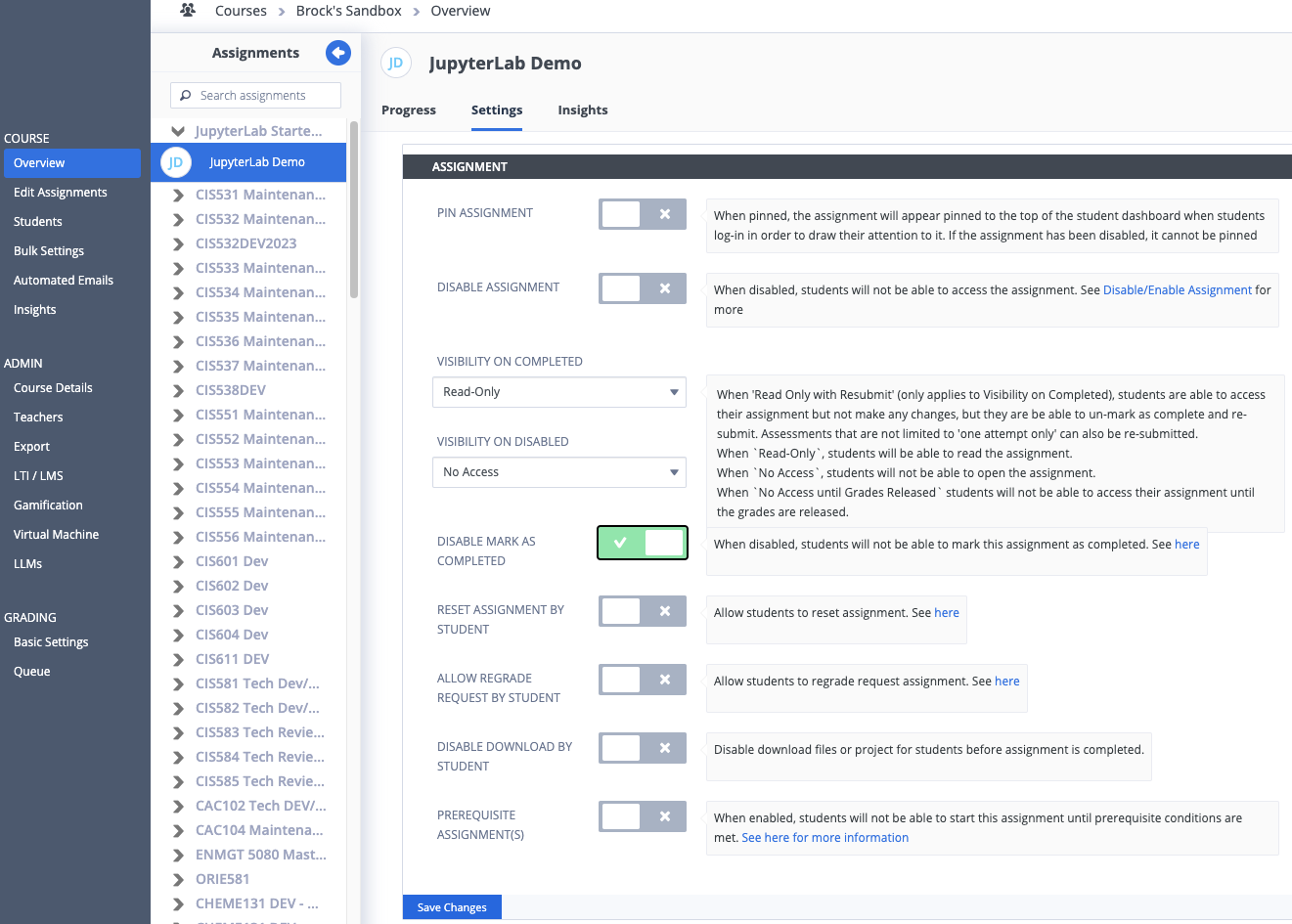Image resolution: width=1292 pixels, height=924 pixels.
Task: Enable Reset Assignment By Student switch
Action: pyautogui.click(x=643, y=611)
